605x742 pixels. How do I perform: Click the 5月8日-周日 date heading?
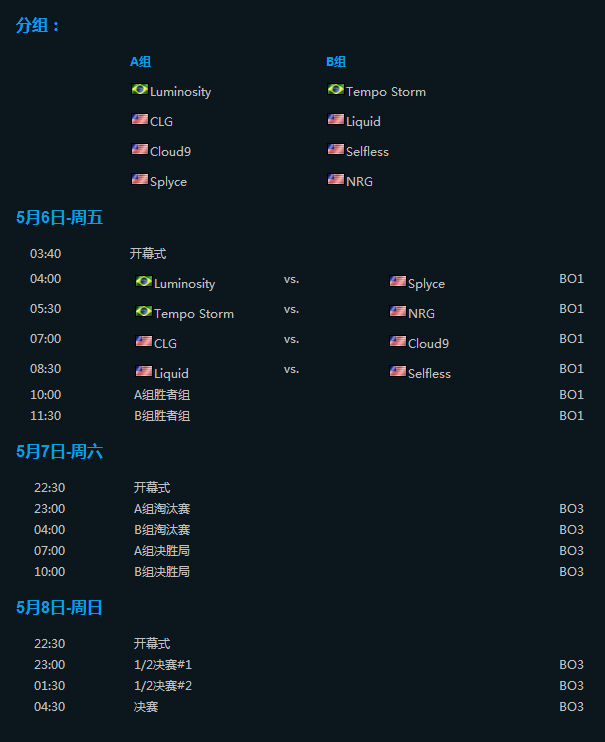click(59, 608)
